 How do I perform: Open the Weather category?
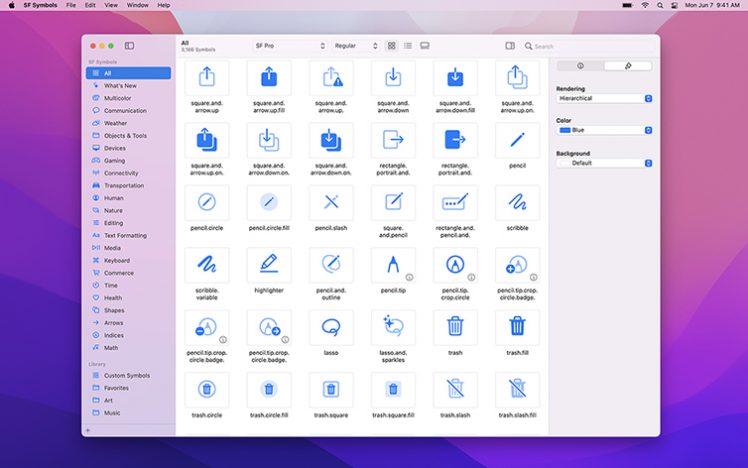[x=116, y=123]
